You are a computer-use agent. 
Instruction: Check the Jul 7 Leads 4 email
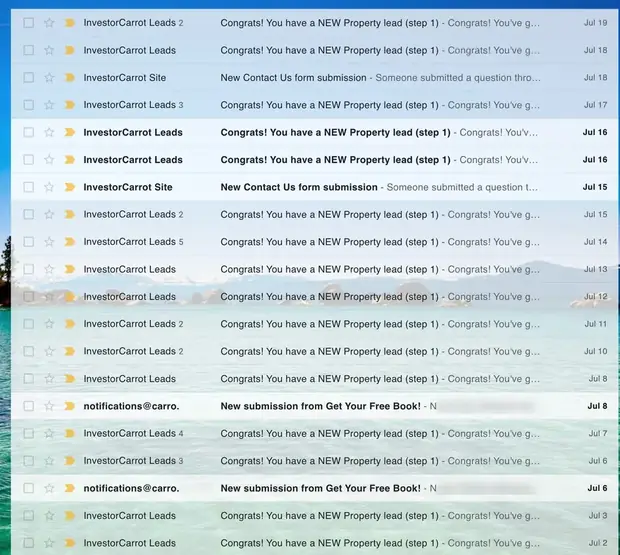[x=28, y=433]
